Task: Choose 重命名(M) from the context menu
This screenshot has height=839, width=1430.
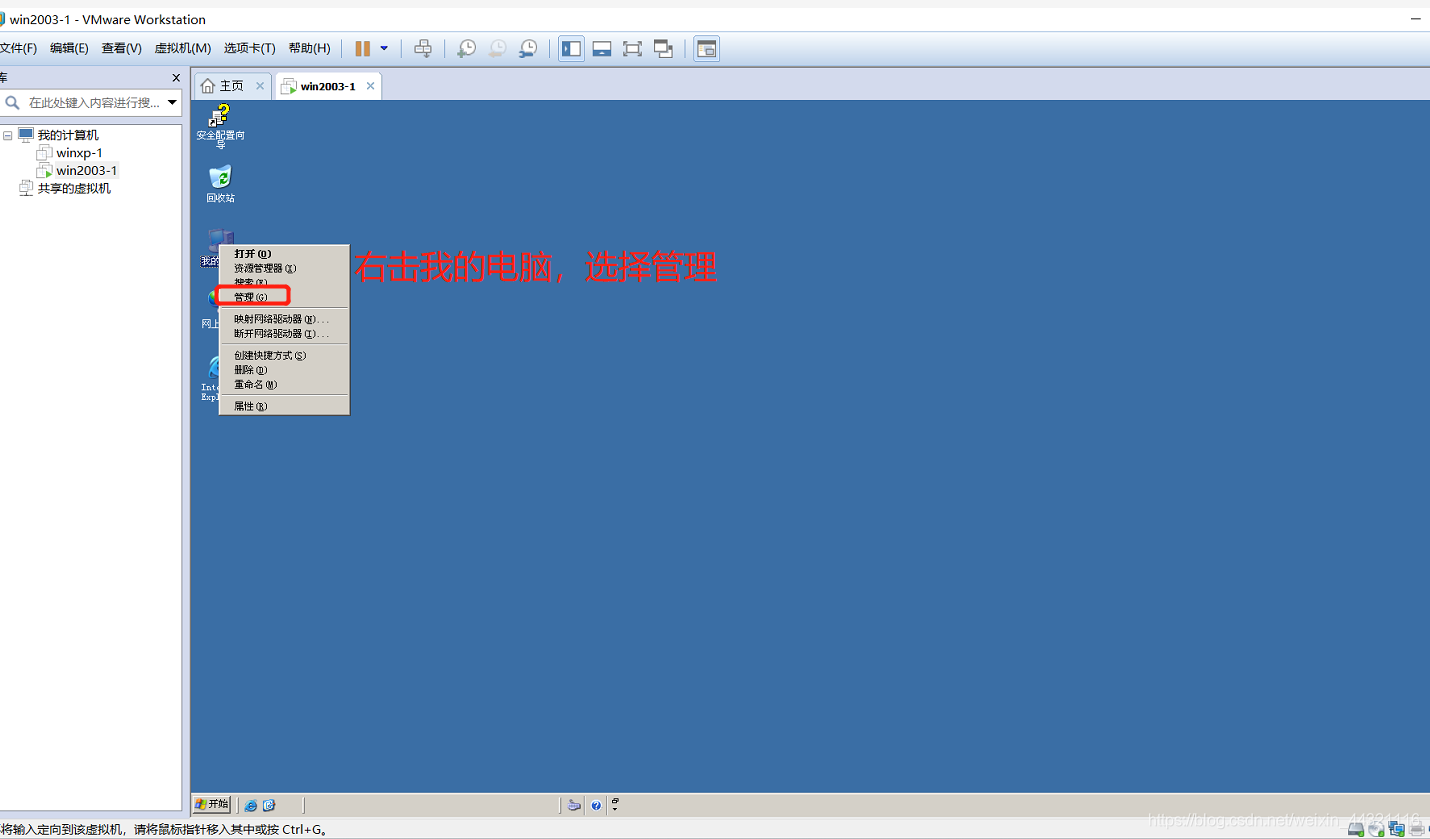Action: (x=284, y=384)
